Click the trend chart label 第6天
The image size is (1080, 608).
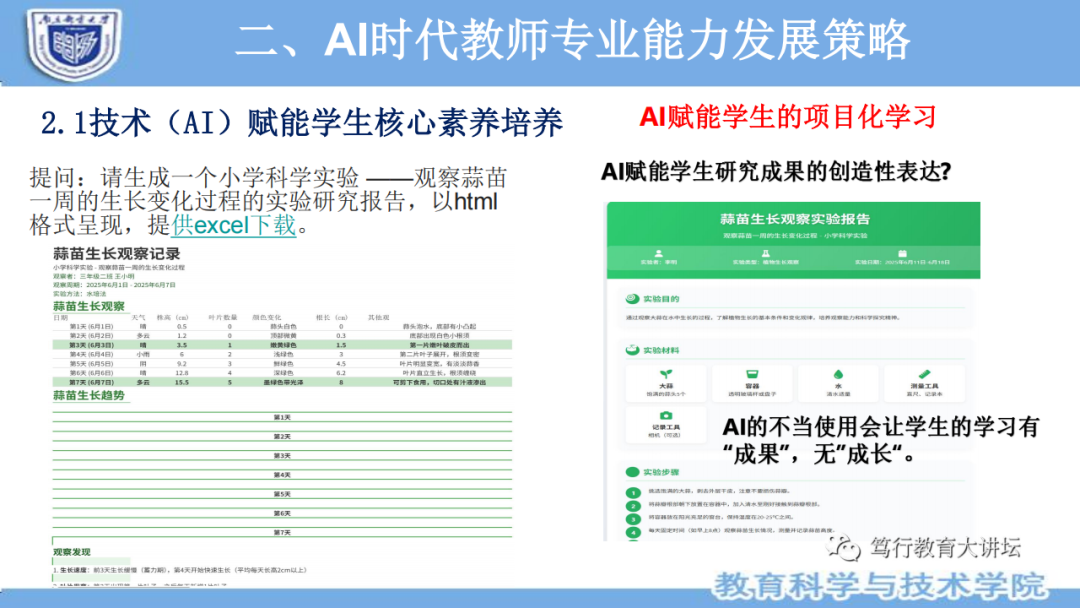(282, 514)
